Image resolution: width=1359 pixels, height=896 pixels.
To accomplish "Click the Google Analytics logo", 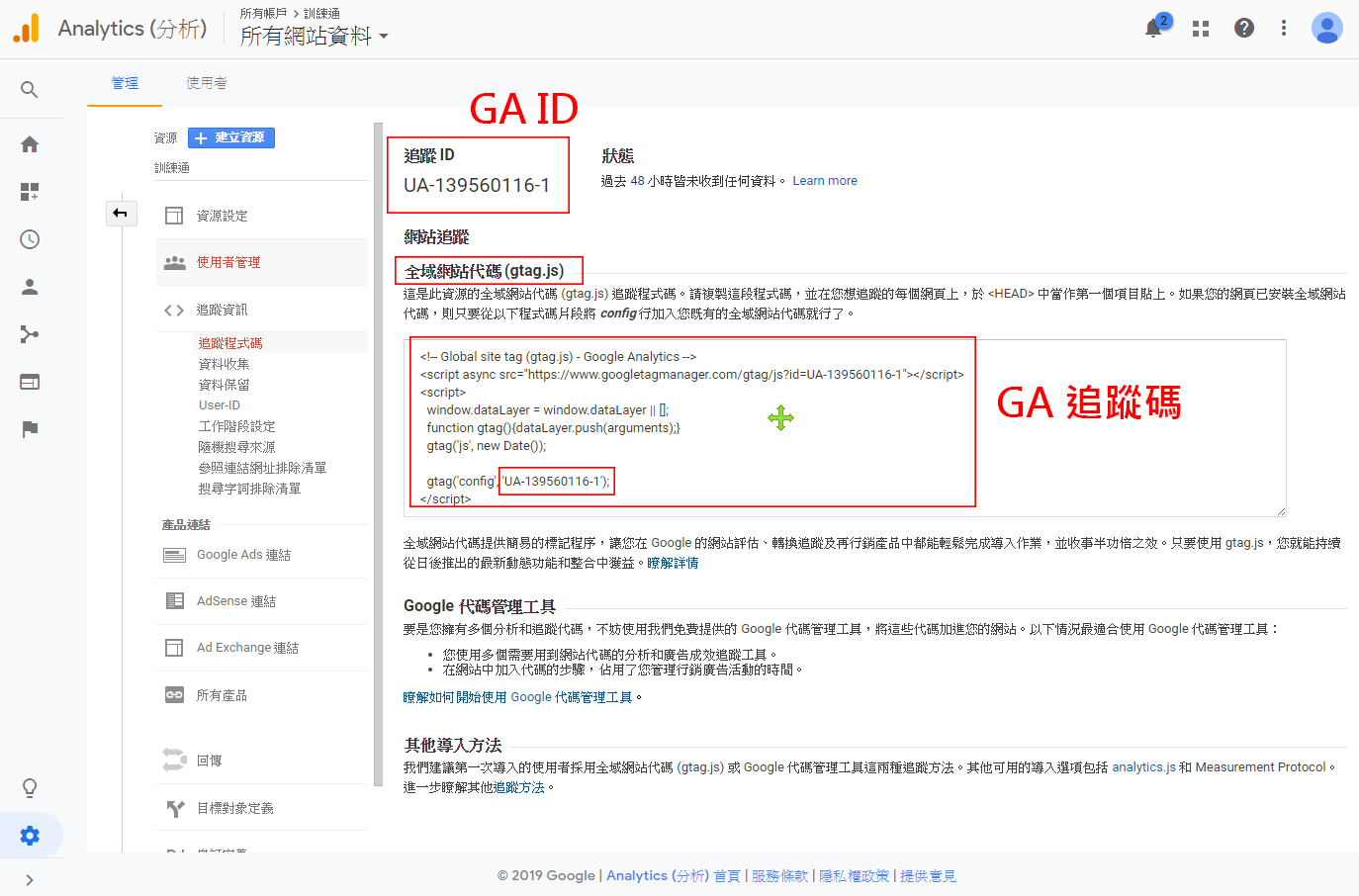I will (x=27, y=28).
